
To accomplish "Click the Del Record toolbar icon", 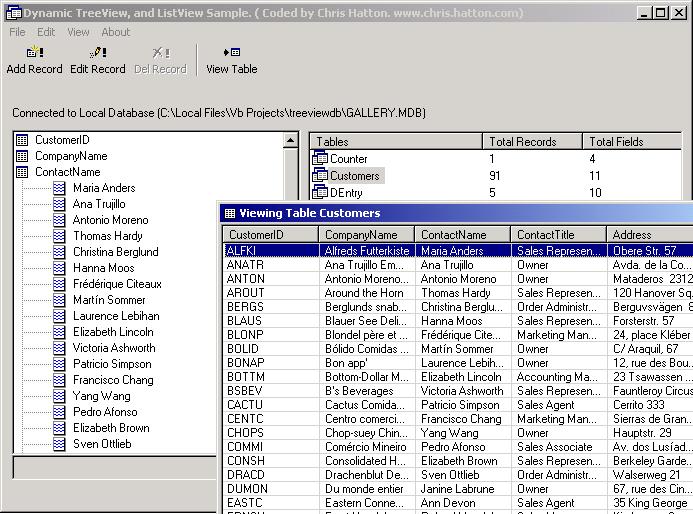I will click(160, 53).
